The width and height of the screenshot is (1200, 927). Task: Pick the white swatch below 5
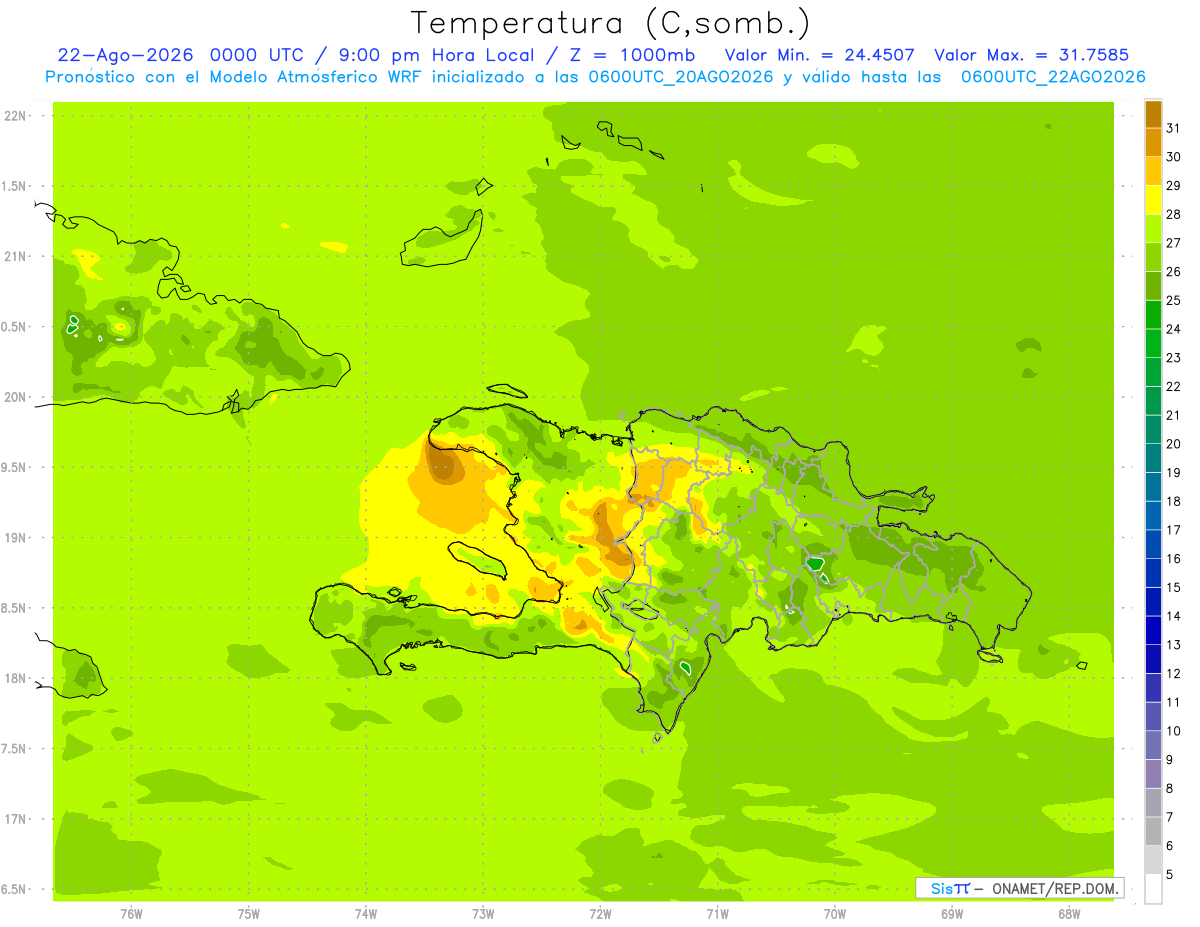1153,889
